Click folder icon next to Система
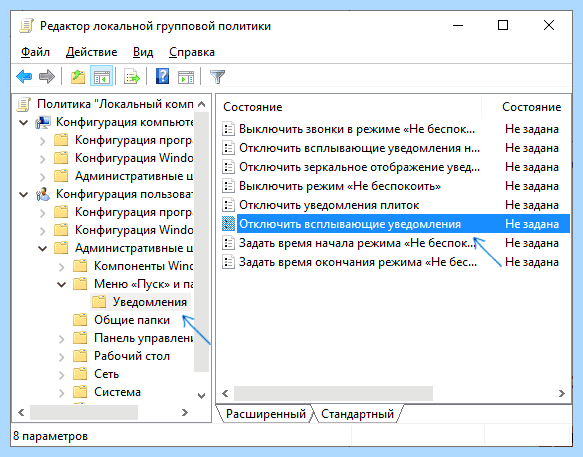This screenshot has width=583, height=457. click(80, 392)
